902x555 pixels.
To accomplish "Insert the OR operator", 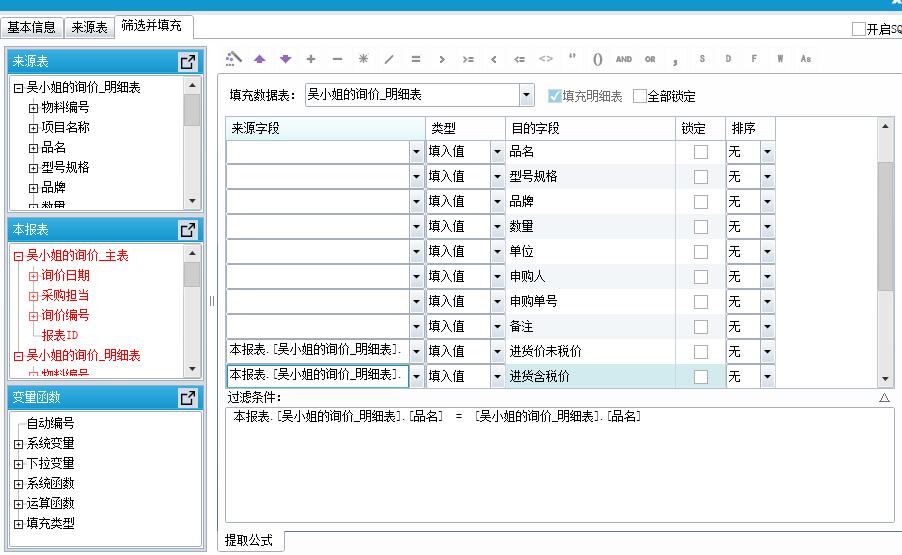I will pyautogui.click(x=650, y=59).
